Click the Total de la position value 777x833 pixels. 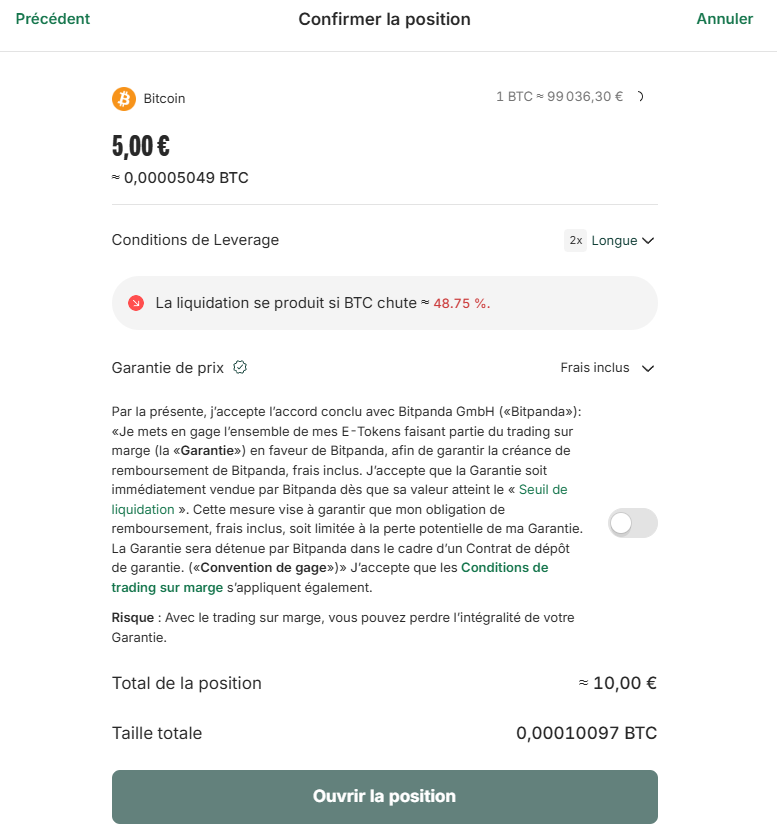(619, 683)
